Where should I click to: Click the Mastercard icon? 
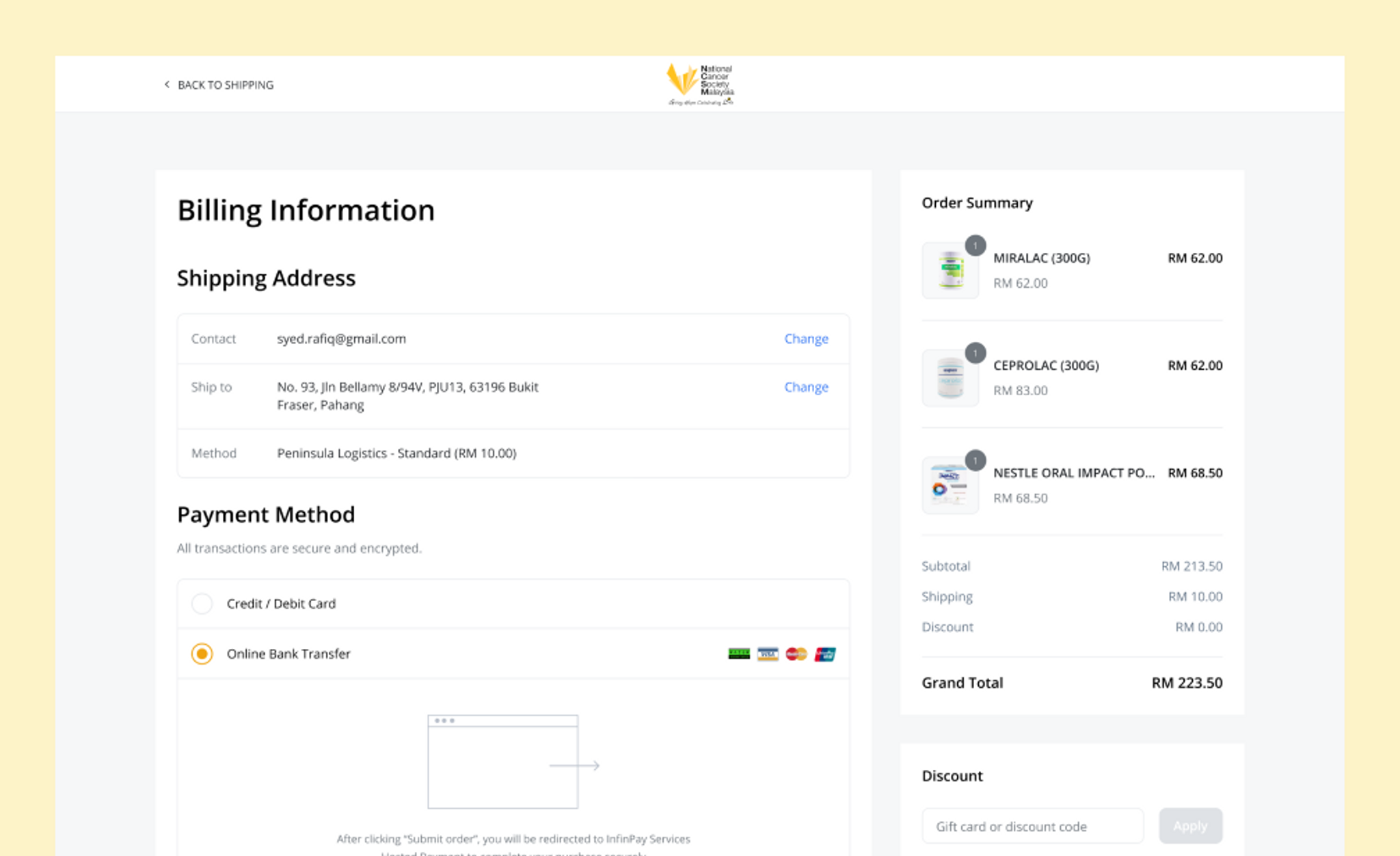796,654
